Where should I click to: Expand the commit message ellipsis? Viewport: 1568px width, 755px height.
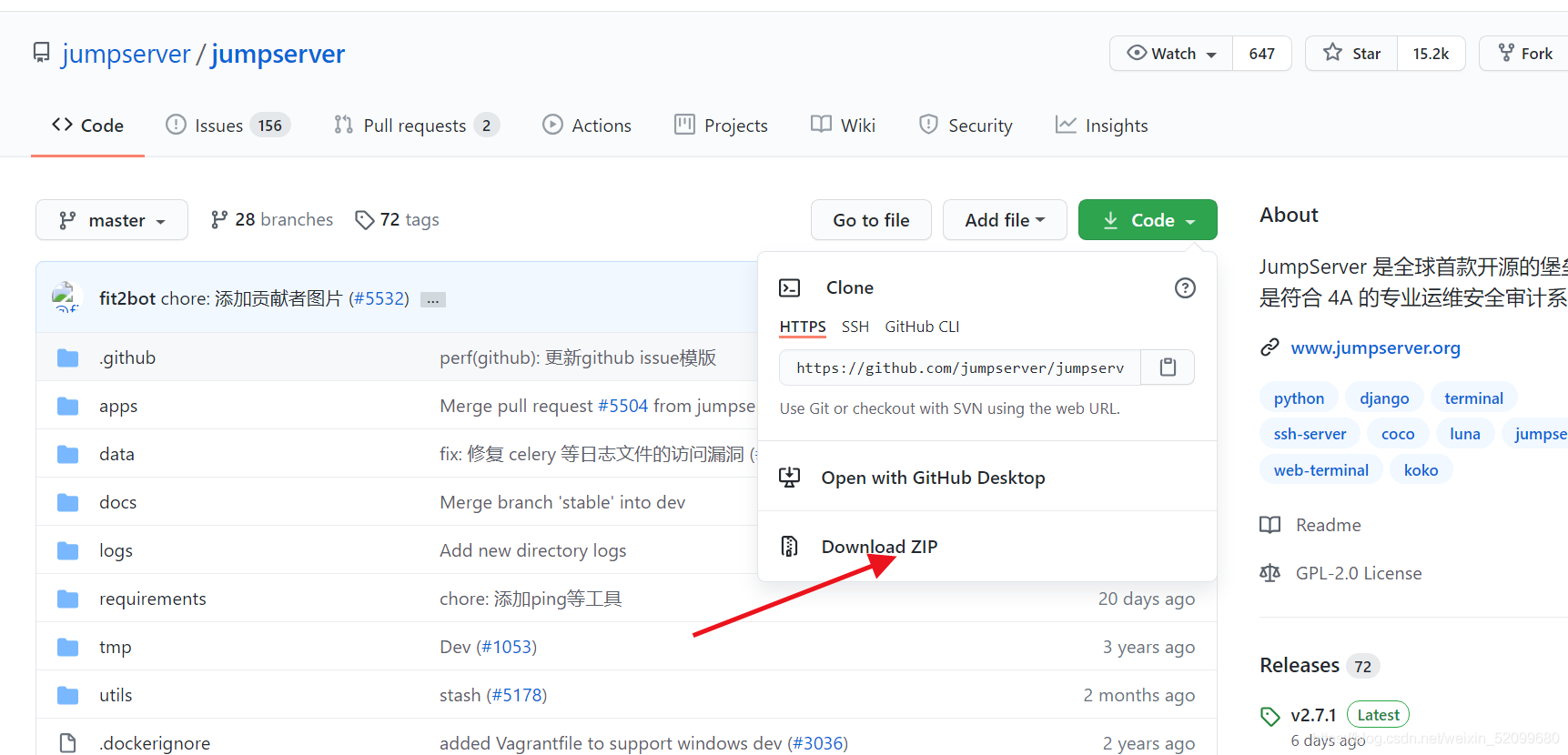pyautogui.click(x=433, y=299)
